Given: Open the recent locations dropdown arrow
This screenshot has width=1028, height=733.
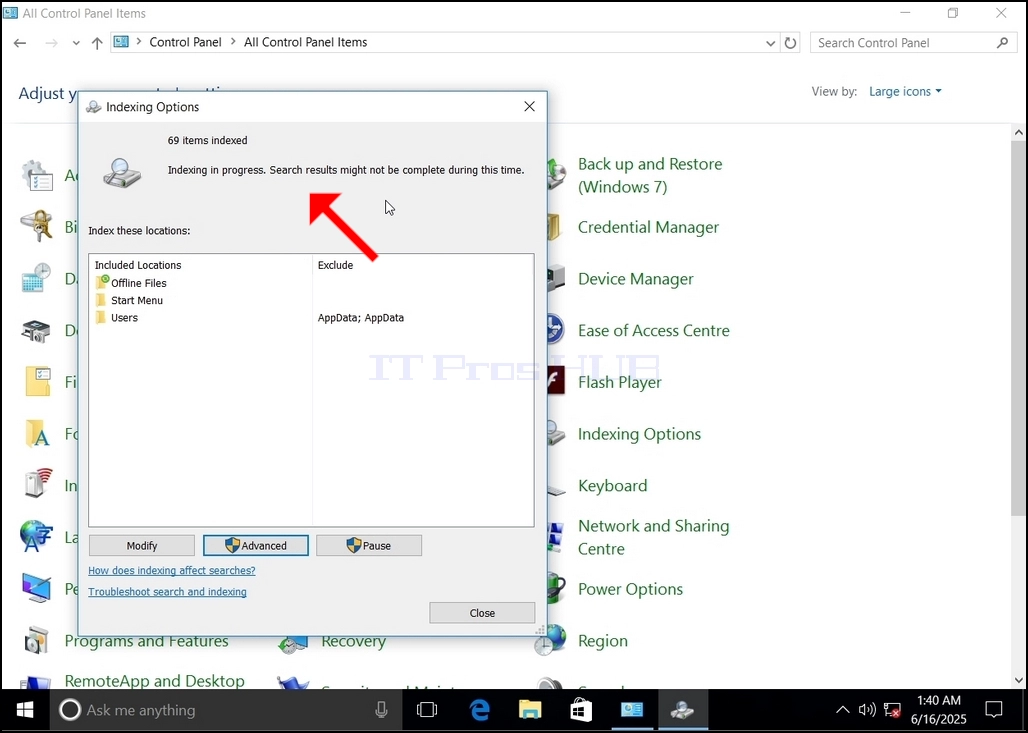Looking at the screenshot, I should pyautogui.click(x=76, y=43).
